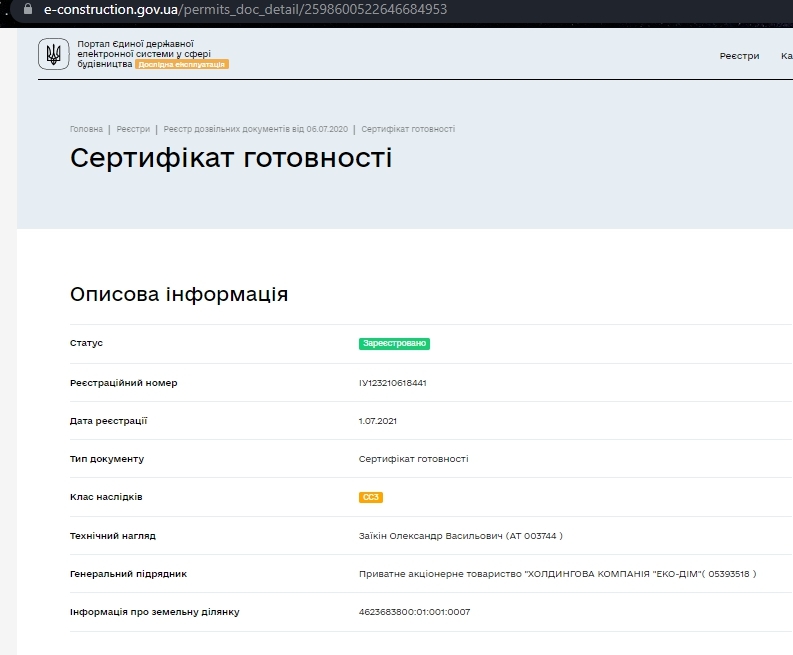Click the Ukrainian trident portal logo
This screenshot has height=655, width=793.
(54, 54)
